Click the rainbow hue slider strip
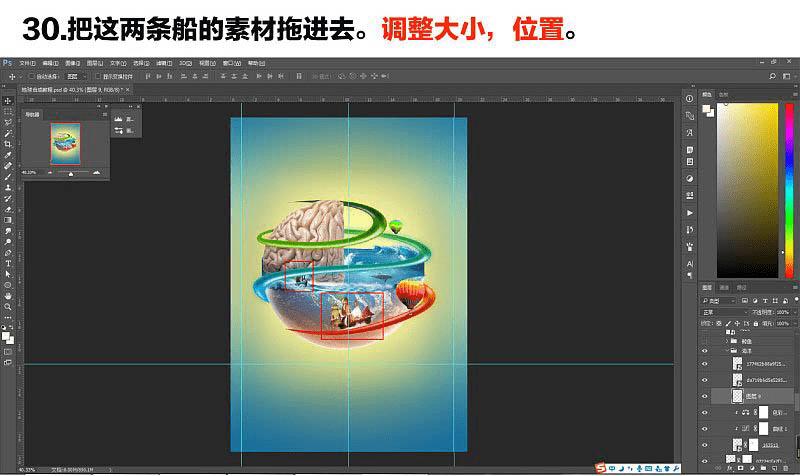Screen dimensions: 800x476 [789, 190]
